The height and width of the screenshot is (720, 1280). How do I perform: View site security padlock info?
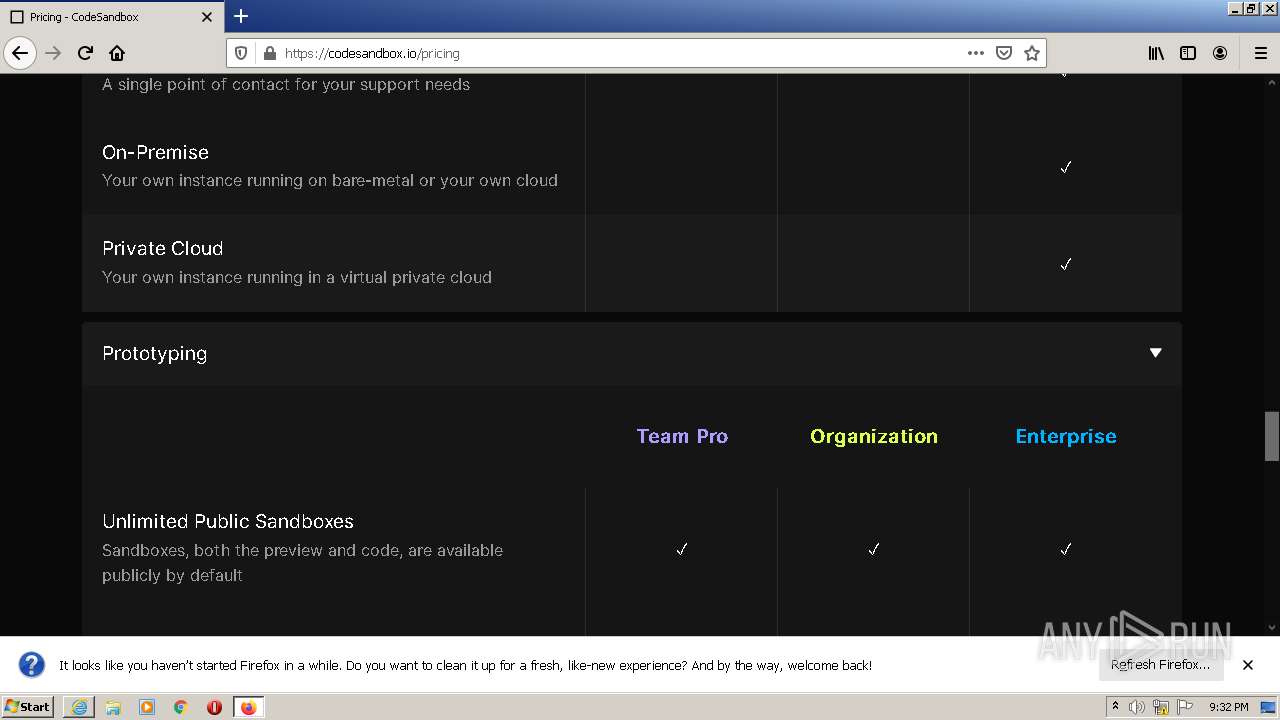click(268, 53)
